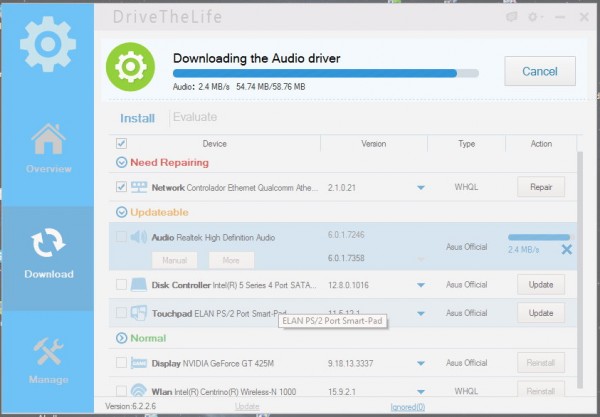Check the Disk Controller checkbox

tap(121, 285)
